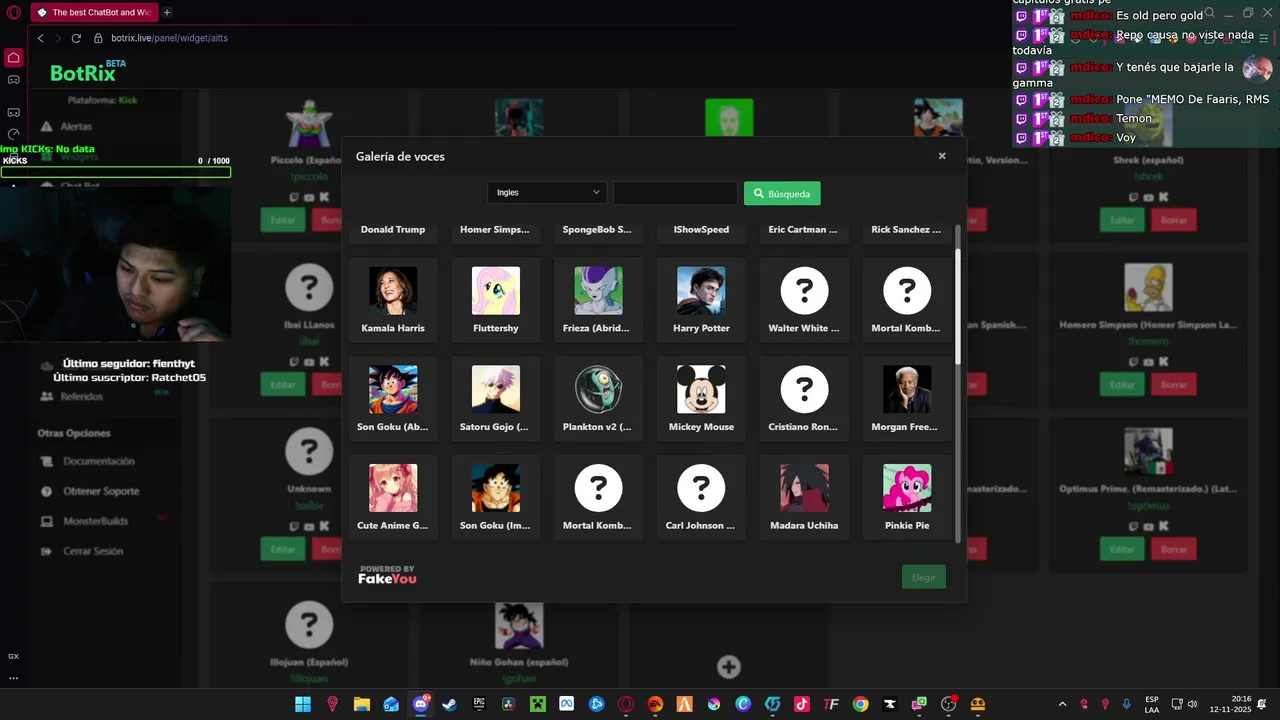Select the Mickey Mouse voice
Screen dimensions: 1280x720
tap(701, 399)
